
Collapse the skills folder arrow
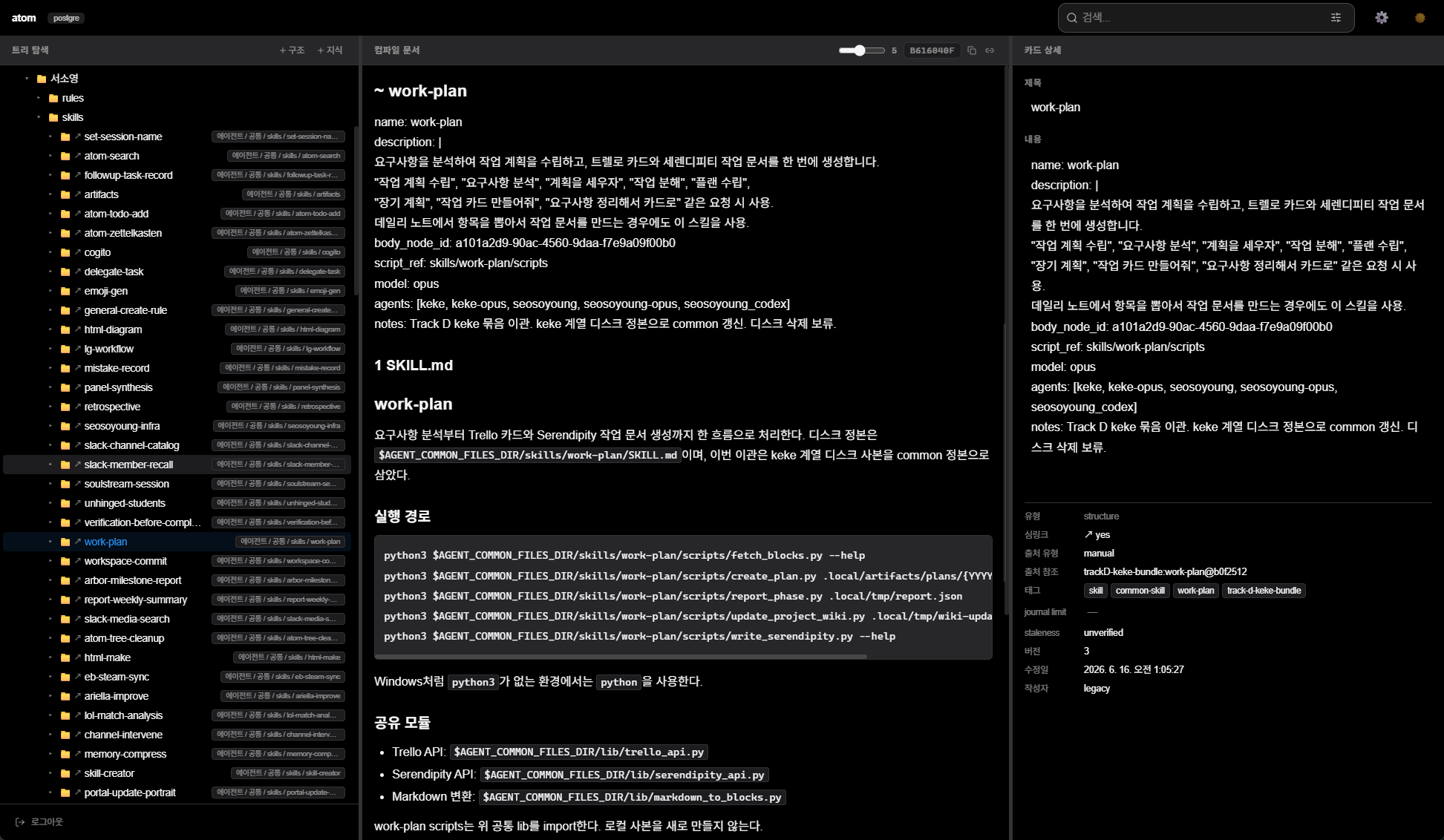click(39, 117)
